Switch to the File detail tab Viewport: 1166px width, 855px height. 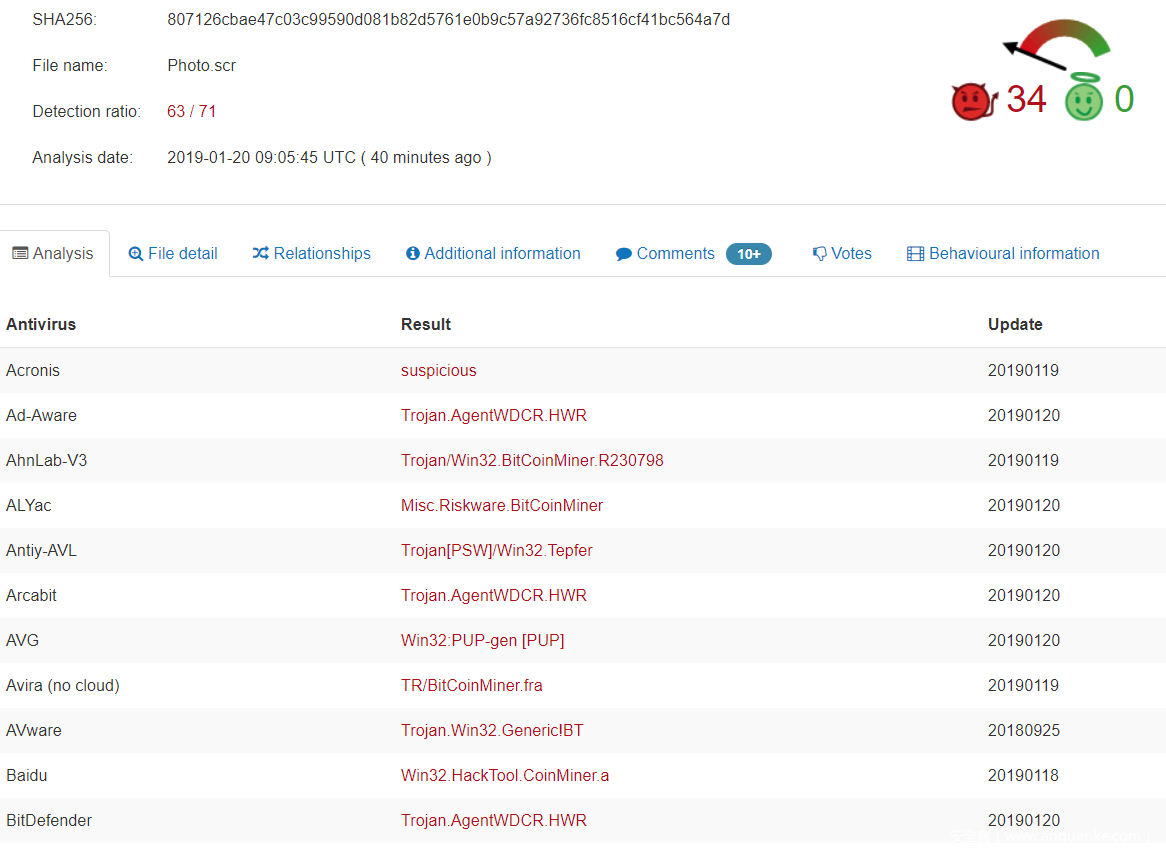coord(182,254)
